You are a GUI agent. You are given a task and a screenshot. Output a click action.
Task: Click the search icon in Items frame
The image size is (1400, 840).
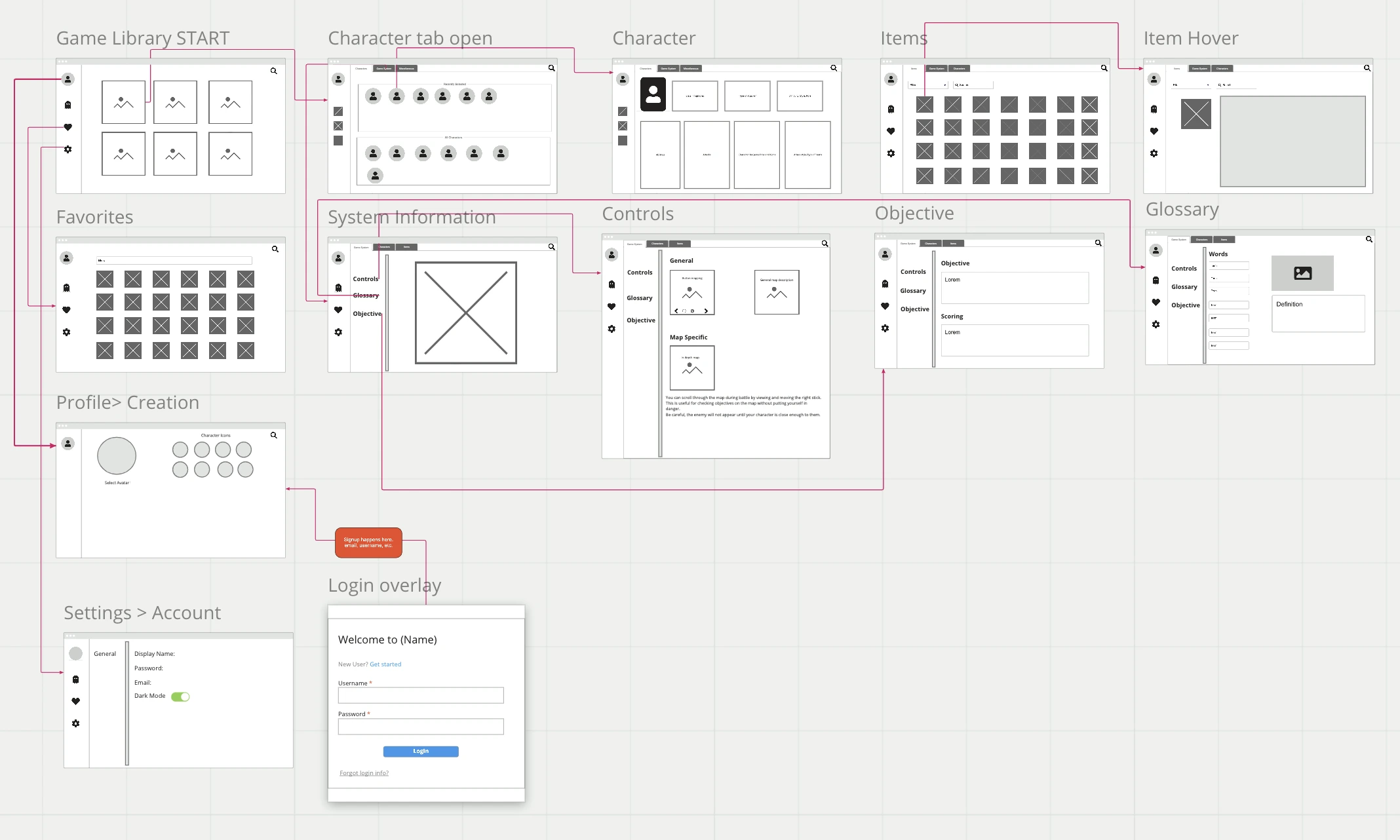[x=1104, y=68]
